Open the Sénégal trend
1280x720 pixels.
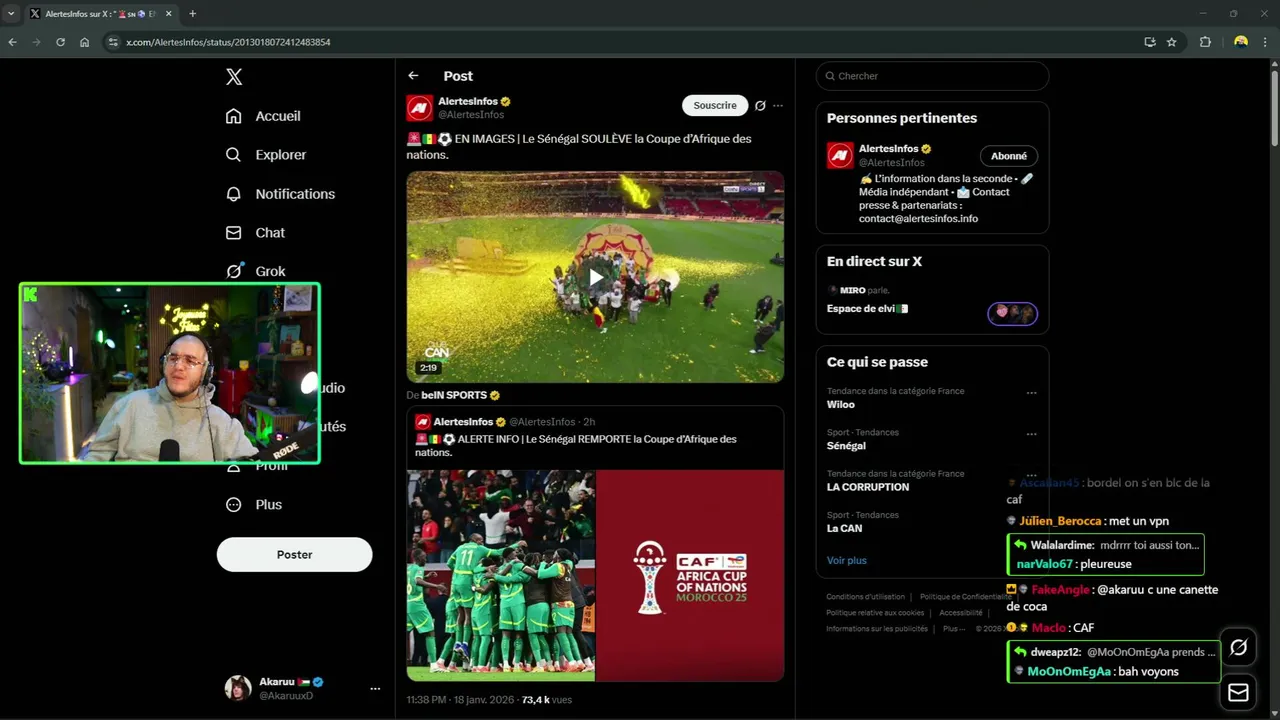(x=846, y=446)
